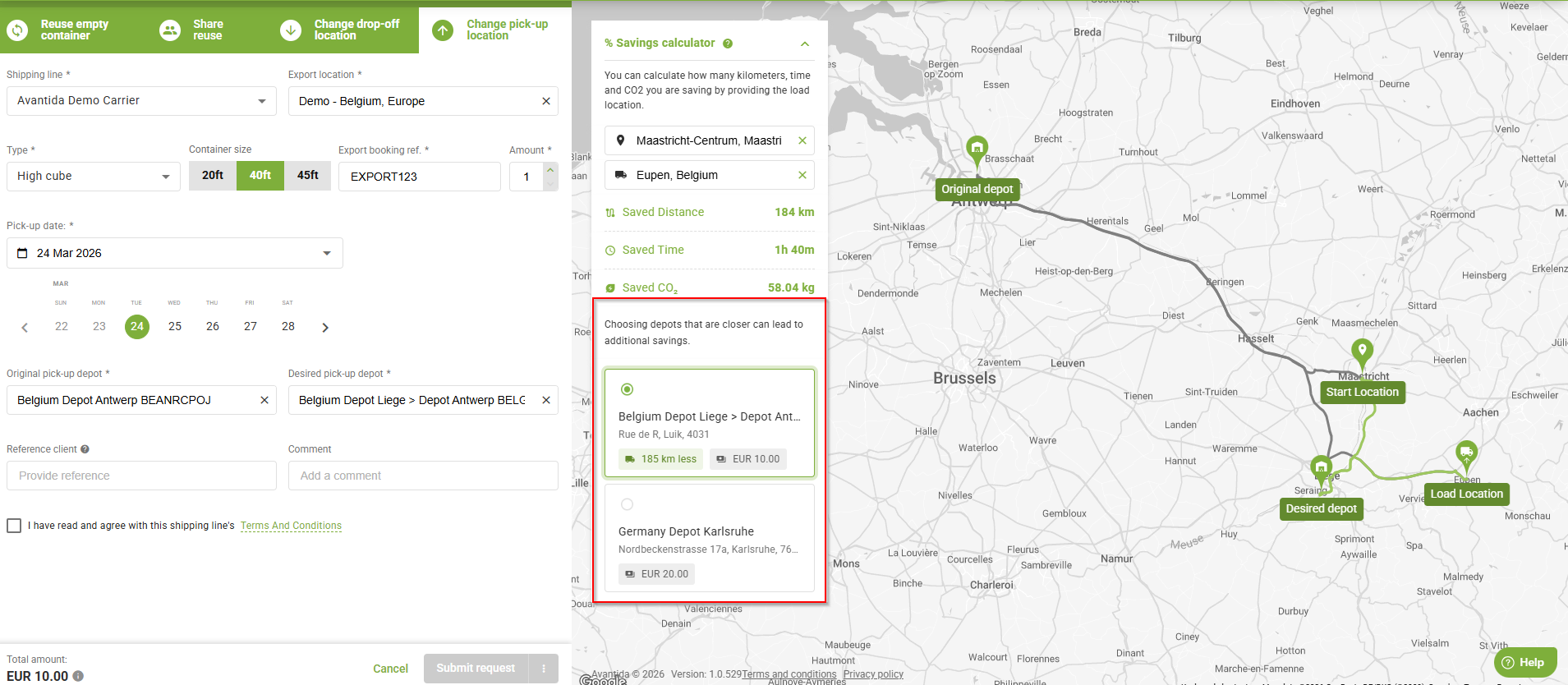The height and width of the screenshot is (685, 1568).
Task: Select the 40ft container size
Action: coord(260,176)
